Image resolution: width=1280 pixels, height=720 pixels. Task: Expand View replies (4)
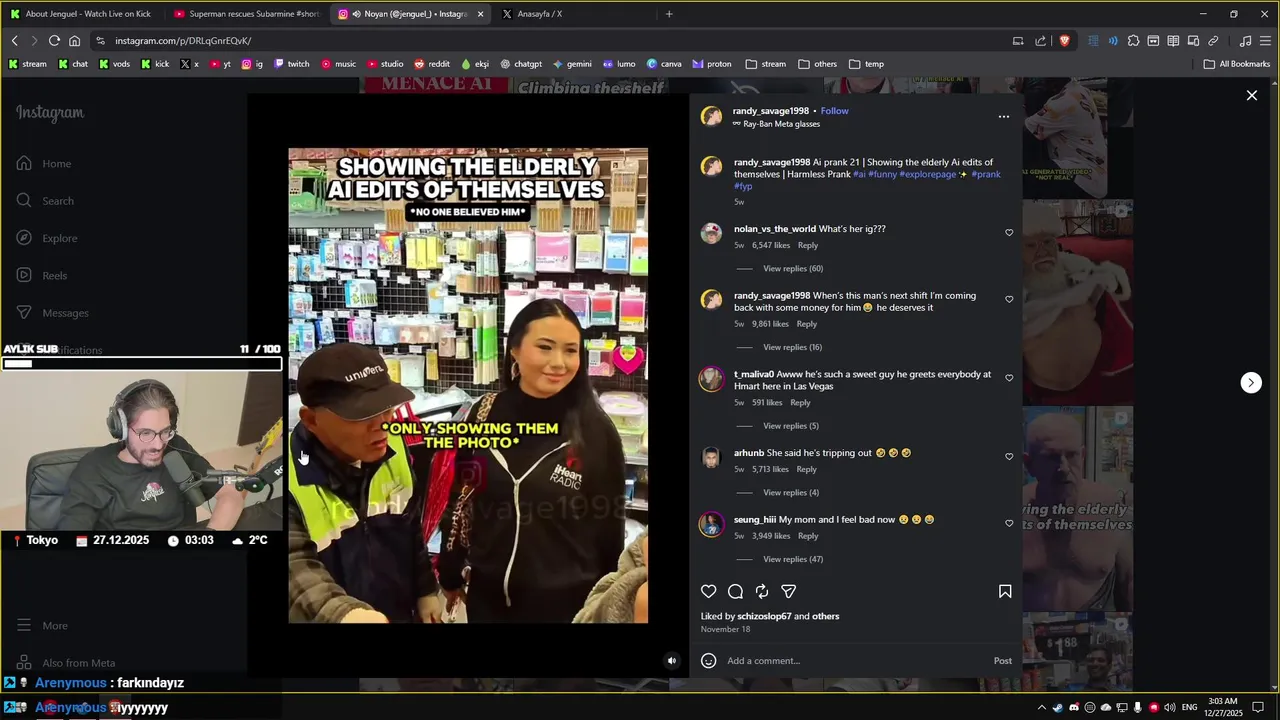coord(791,492)
